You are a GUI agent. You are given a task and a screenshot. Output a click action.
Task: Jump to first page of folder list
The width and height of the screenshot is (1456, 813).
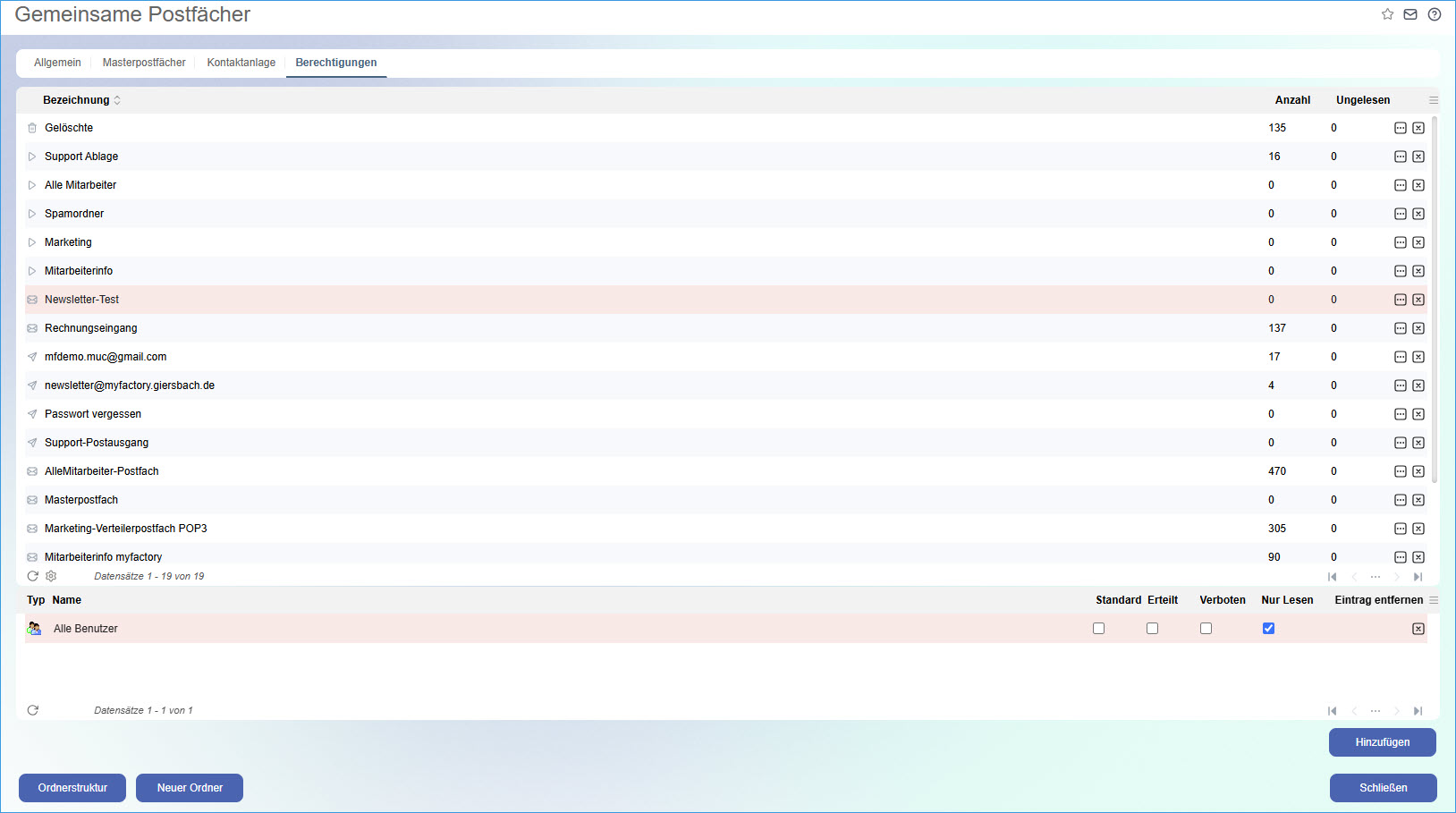pyautogui.click(x=1333, y=577)
